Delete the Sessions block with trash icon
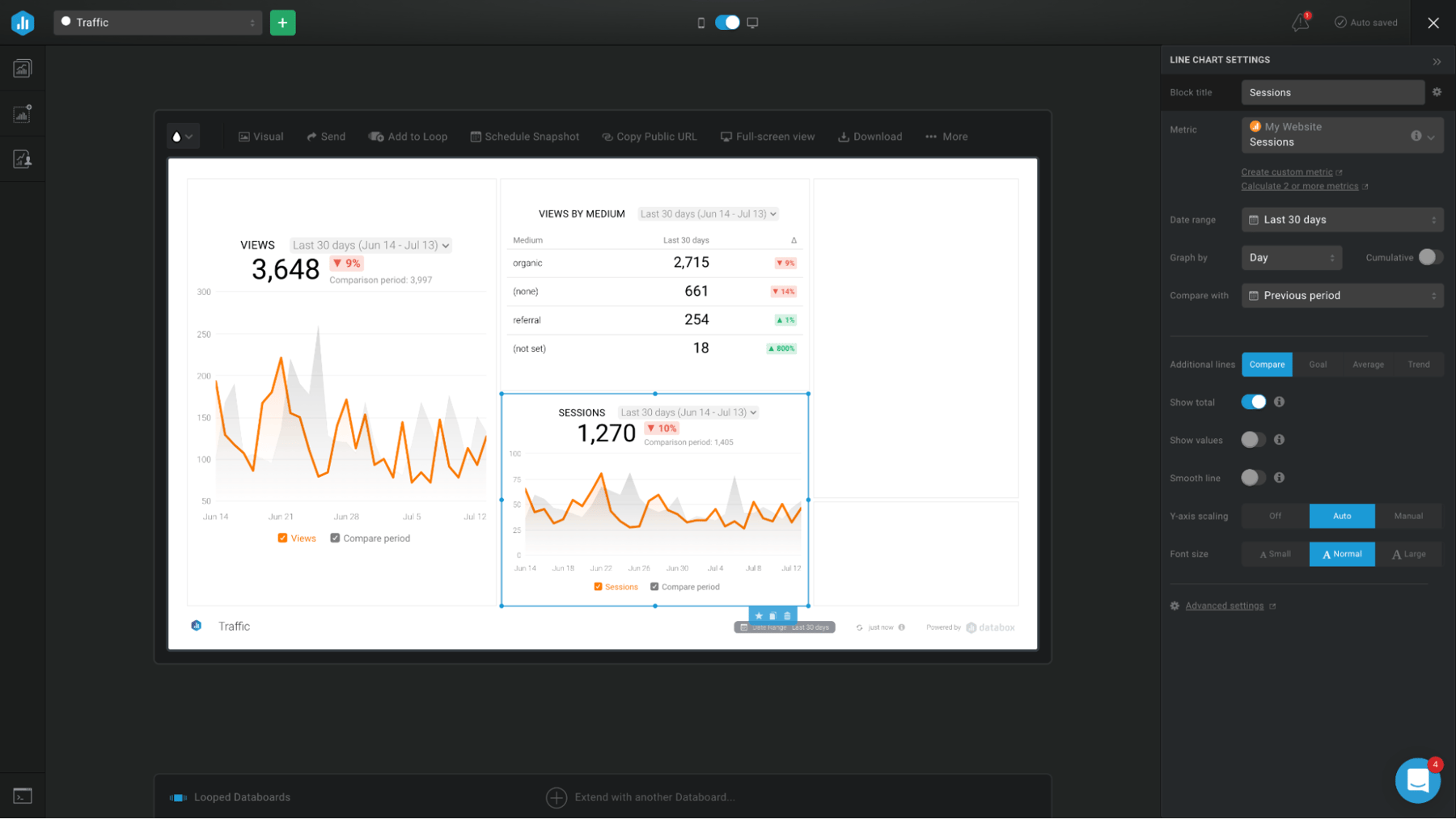This screenshot has height=819, width=1456. tap(787, 615)
